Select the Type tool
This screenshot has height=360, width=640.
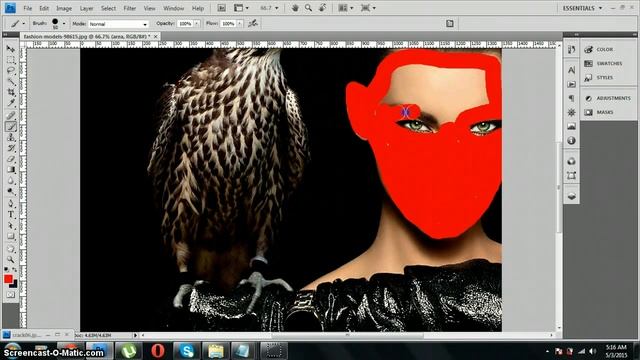[x=11, y=215]
